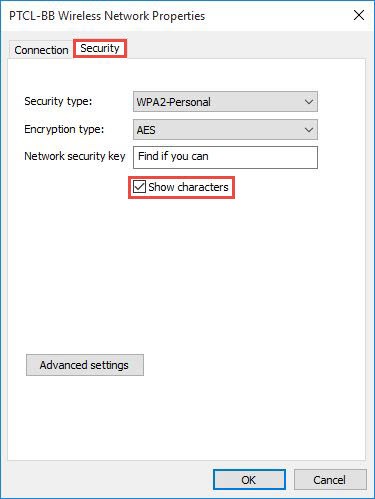Switch to the Connection tab
Image resolution: width=375 pixels, height=499 pixels.
tap(41, 50)
